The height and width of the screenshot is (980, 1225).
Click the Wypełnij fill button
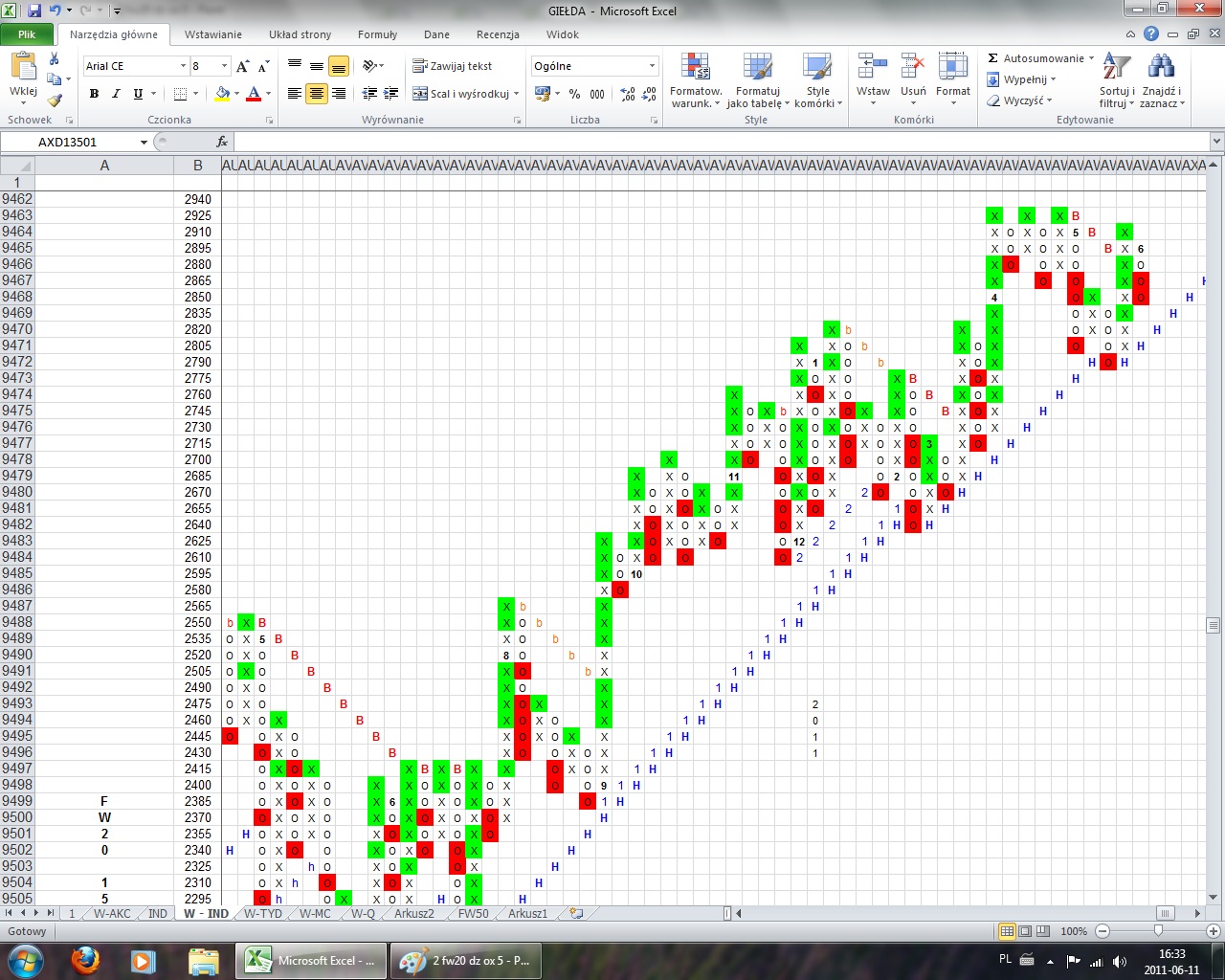point(1022,79)
